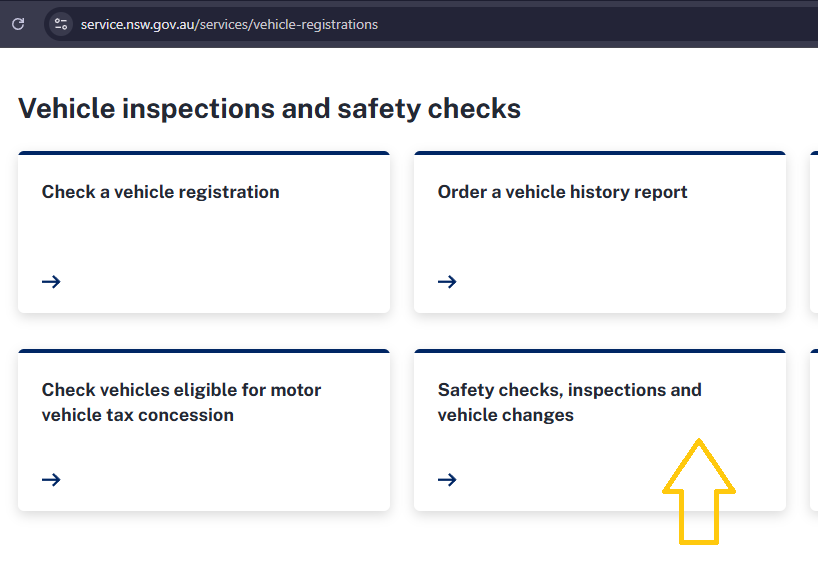Open the Order a vehicle history report link
Screen dimensions: 818x577
tap(562, 192)
